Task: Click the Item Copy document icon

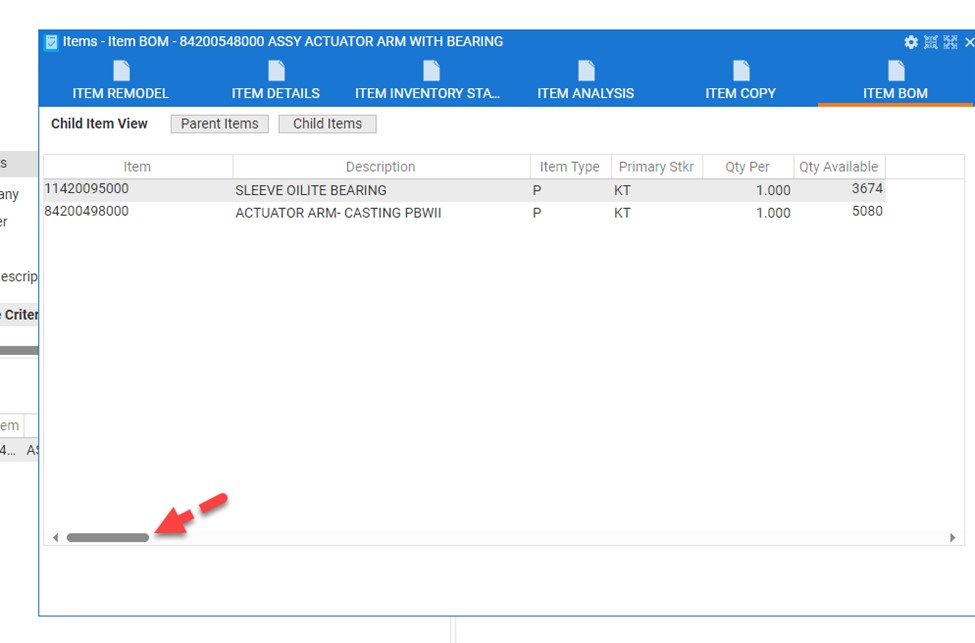Action: (741, 71)
